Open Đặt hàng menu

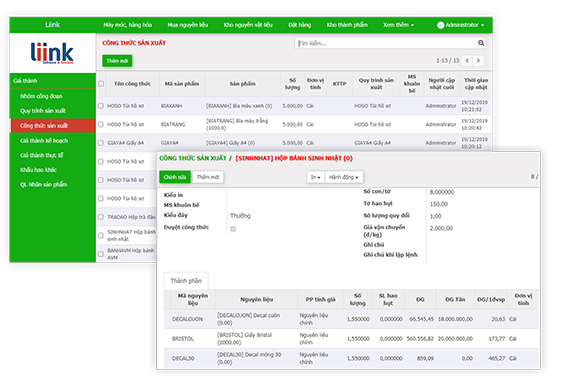[300, 25]
